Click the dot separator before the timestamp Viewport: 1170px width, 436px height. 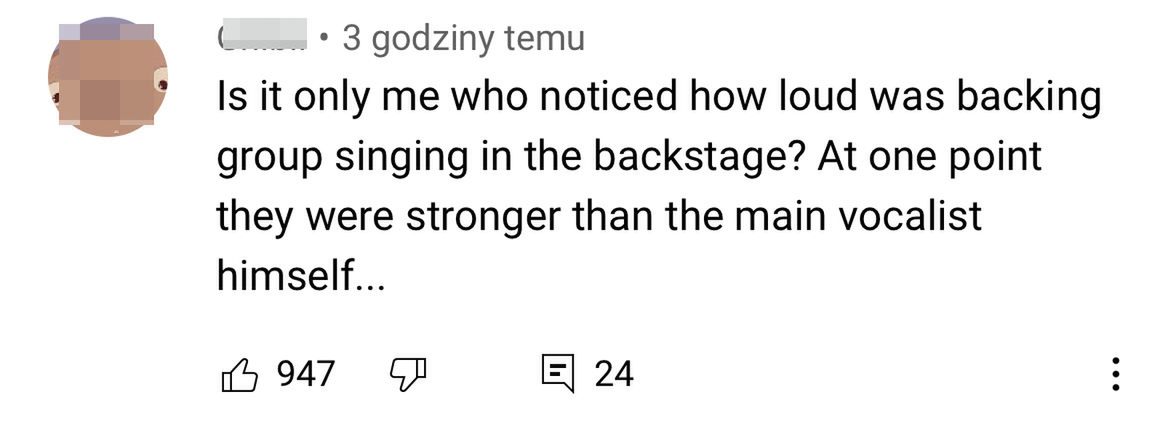coord(324,39)
